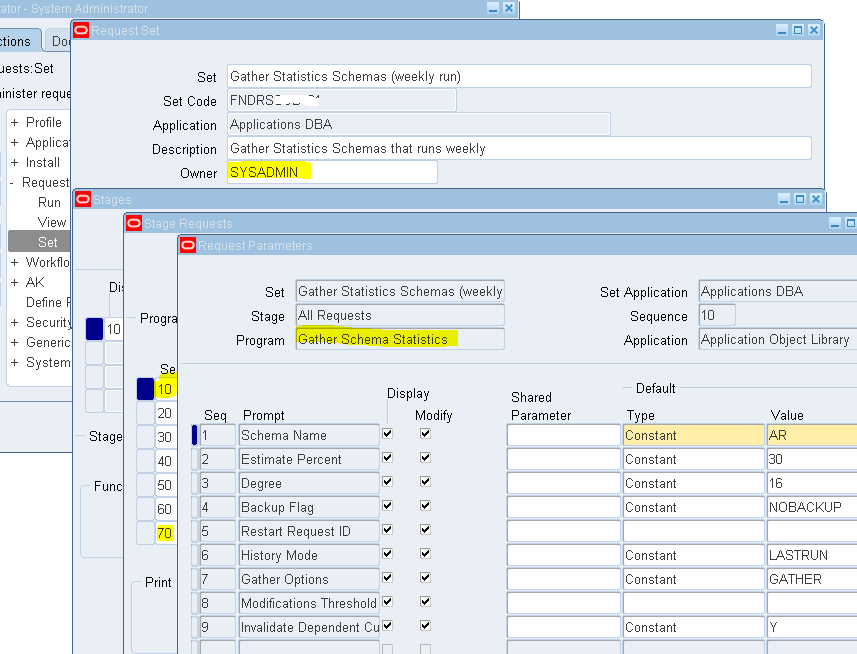Expand the Security tree node
857x654 pixels.
pyautogui.click(x=15, y=322)
